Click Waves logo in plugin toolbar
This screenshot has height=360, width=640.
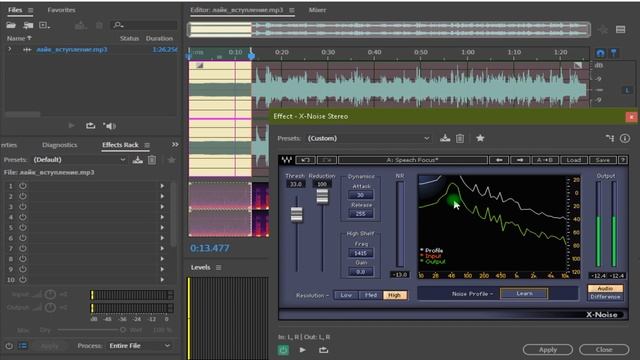287,160
